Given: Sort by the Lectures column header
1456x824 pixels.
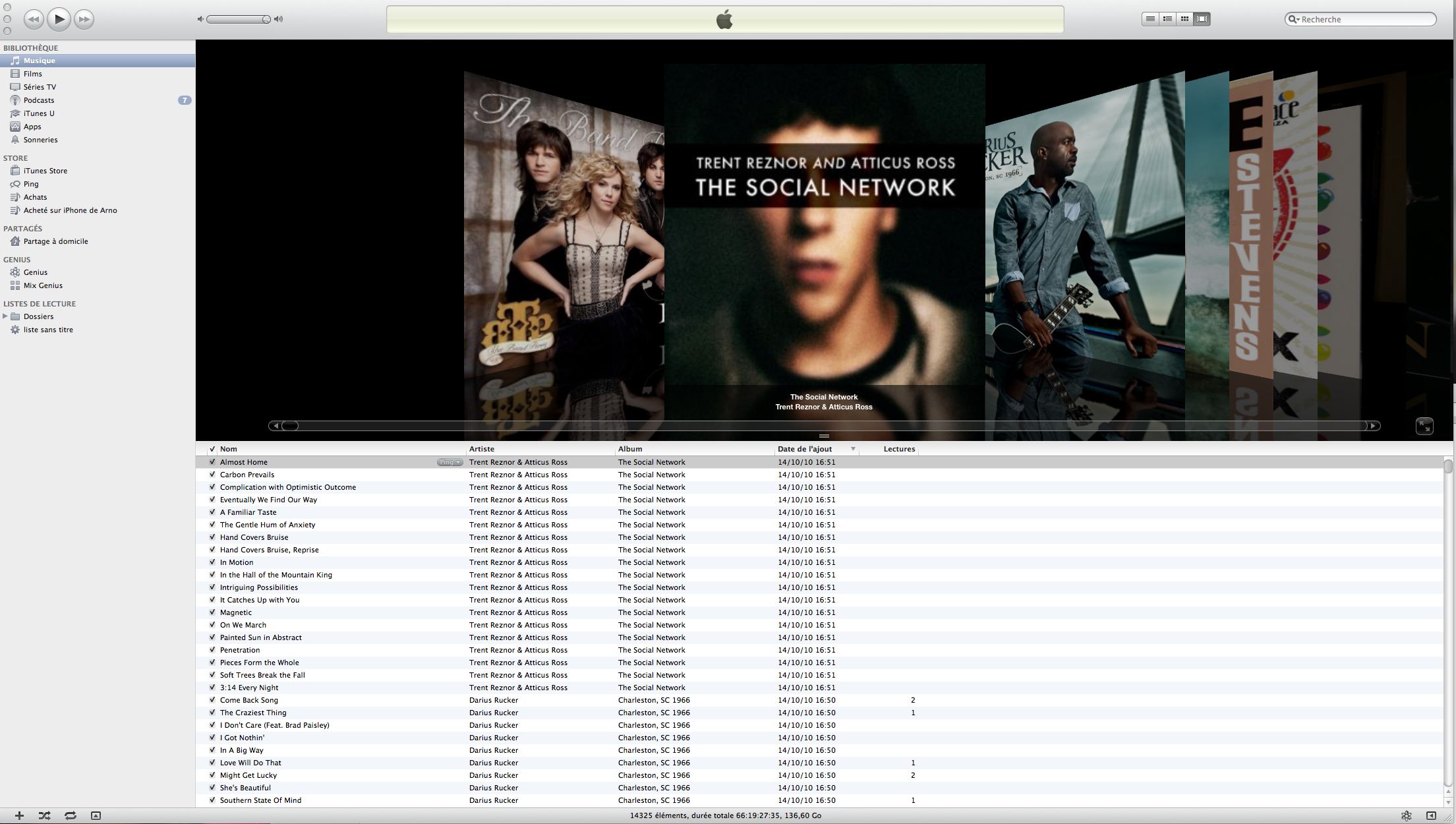Looking at the screenshot, I should click(888, 449).
